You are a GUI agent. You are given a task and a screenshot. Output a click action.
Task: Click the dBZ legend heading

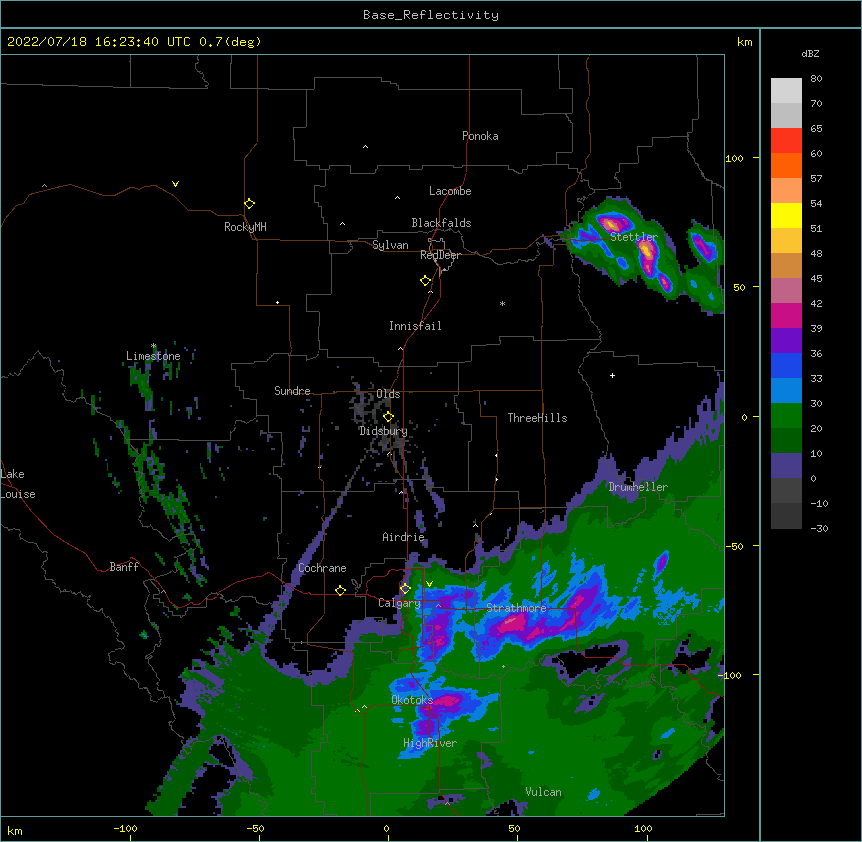[x=810, y=53]
